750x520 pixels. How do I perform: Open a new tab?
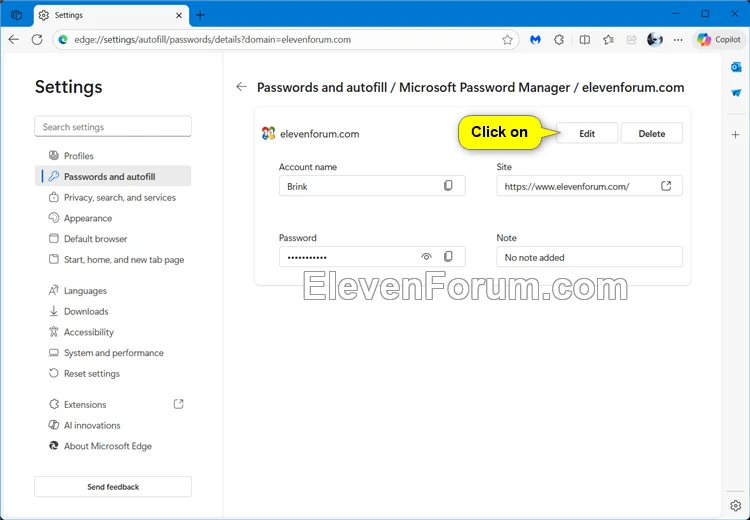point(200,15)
